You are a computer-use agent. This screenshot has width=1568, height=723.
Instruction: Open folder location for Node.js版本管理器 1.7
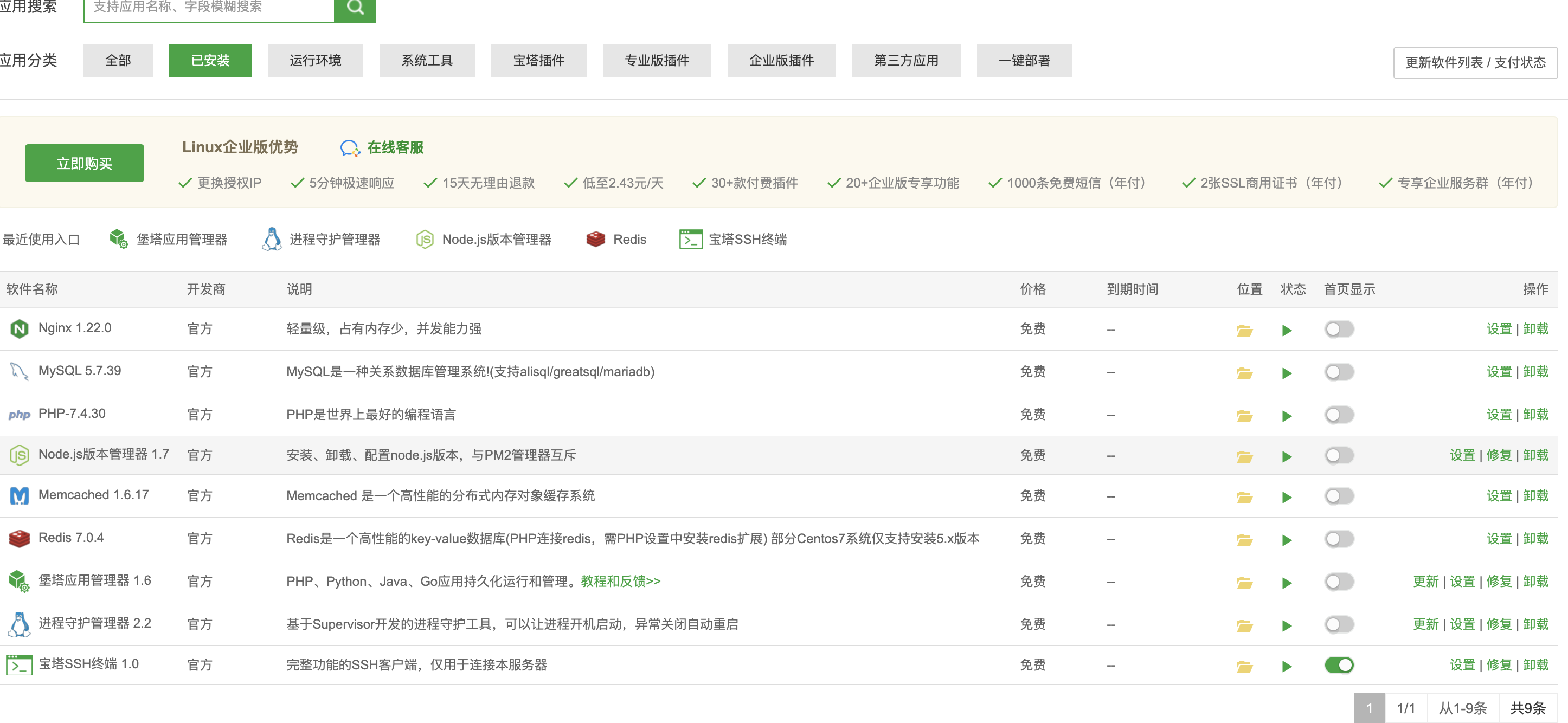coord(1244,456)
